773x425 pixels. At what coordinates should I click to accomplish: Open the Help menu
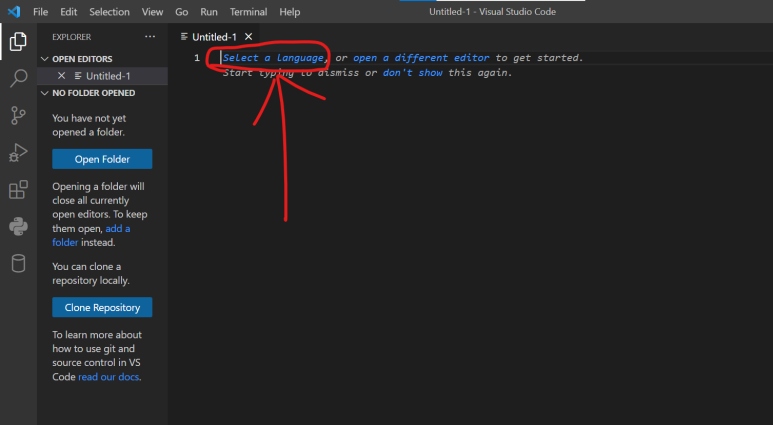click(289, 12)
